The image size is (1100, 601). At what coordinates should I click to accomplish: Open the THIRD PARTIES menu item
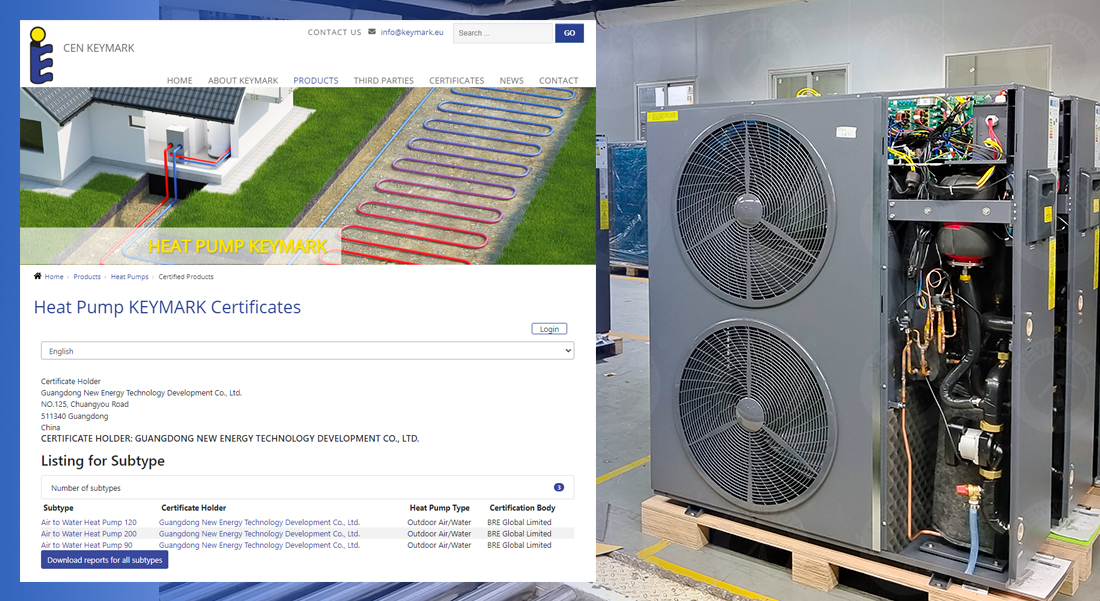[384, 81]
